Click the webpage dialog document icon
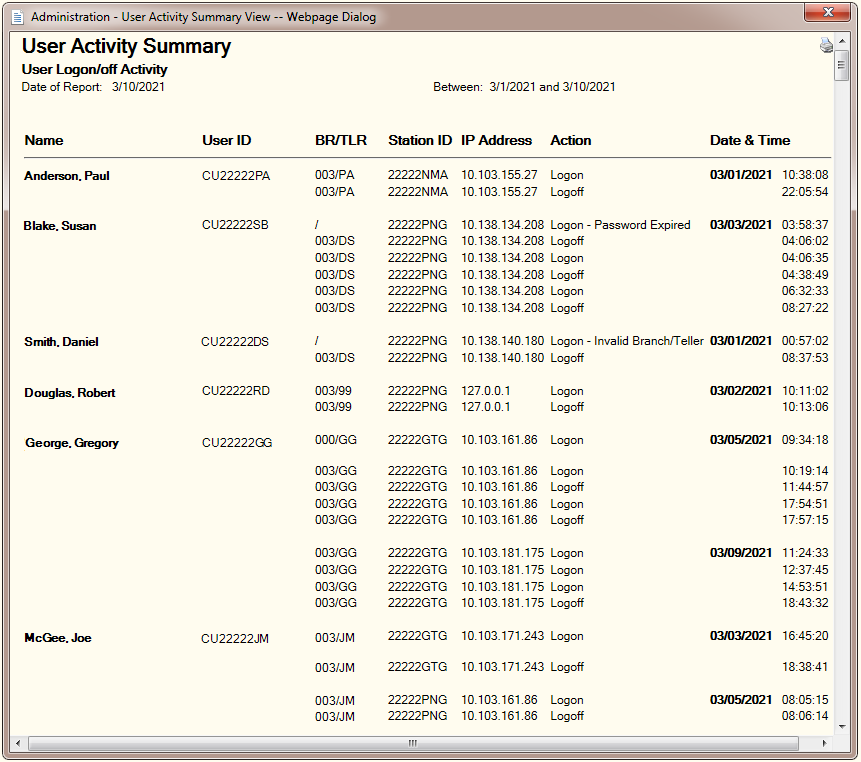861x762 pixels. [x=18, y=18]
